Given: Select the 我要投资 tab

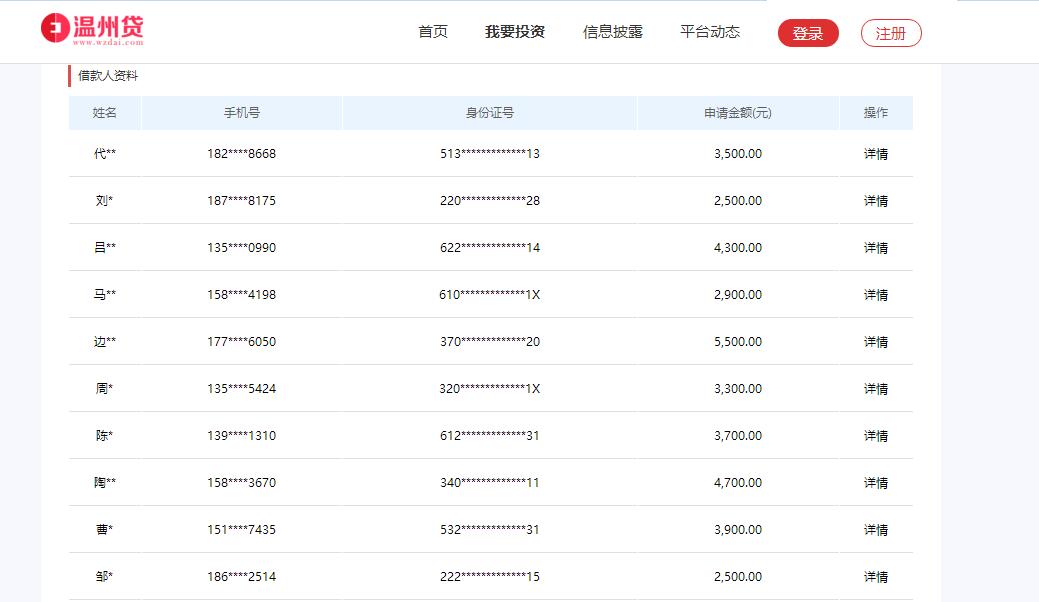Looking at the screenshot, I should click(515, 32).
